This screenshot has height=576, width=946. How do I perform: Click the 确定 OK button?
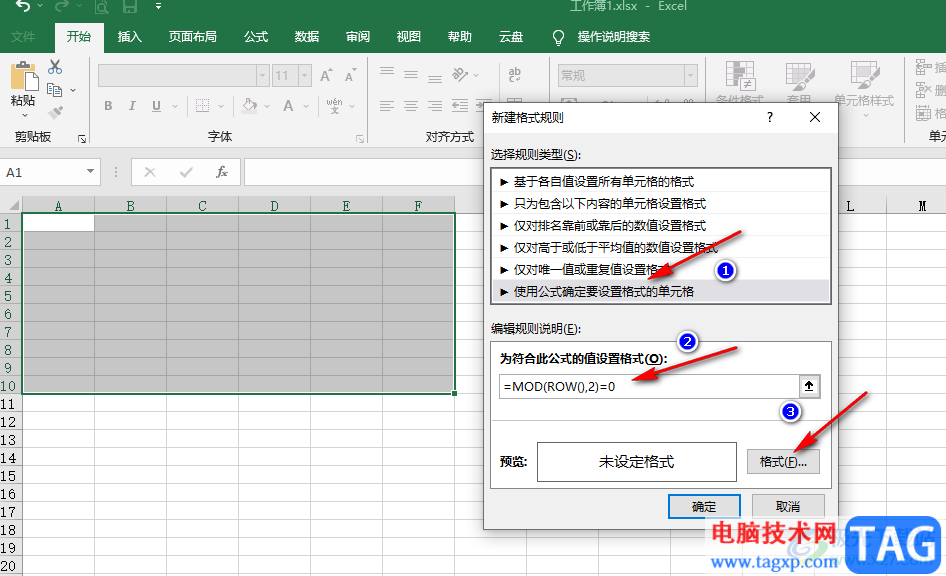704,507
